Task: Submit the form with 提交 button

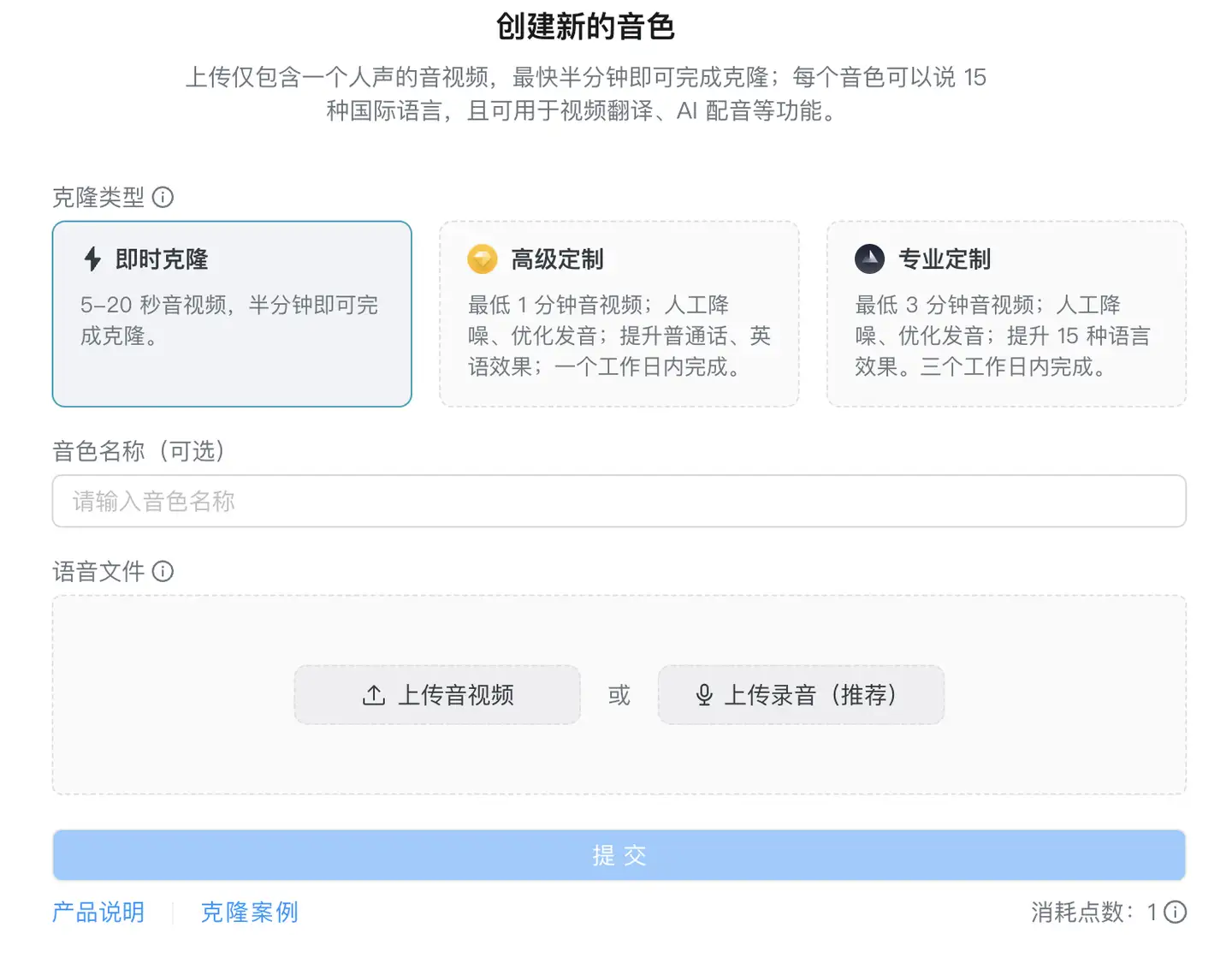Action: [619, 855]
